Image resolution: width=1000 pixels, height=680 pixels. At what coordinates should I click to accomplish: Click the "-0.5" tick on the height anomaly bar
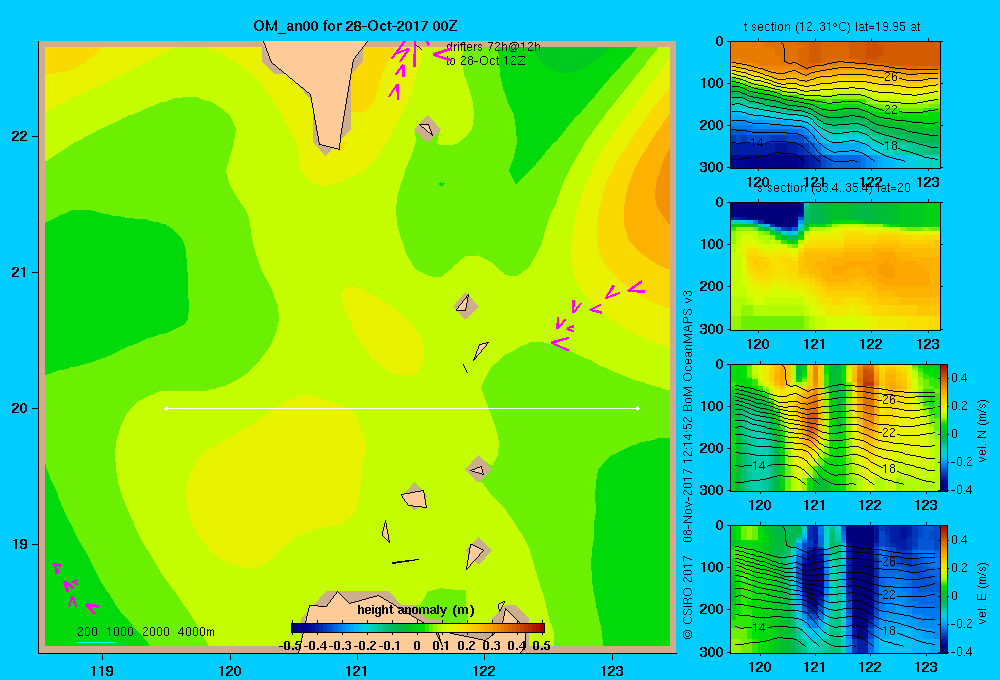pyautogui.click(x=290, y=646)
